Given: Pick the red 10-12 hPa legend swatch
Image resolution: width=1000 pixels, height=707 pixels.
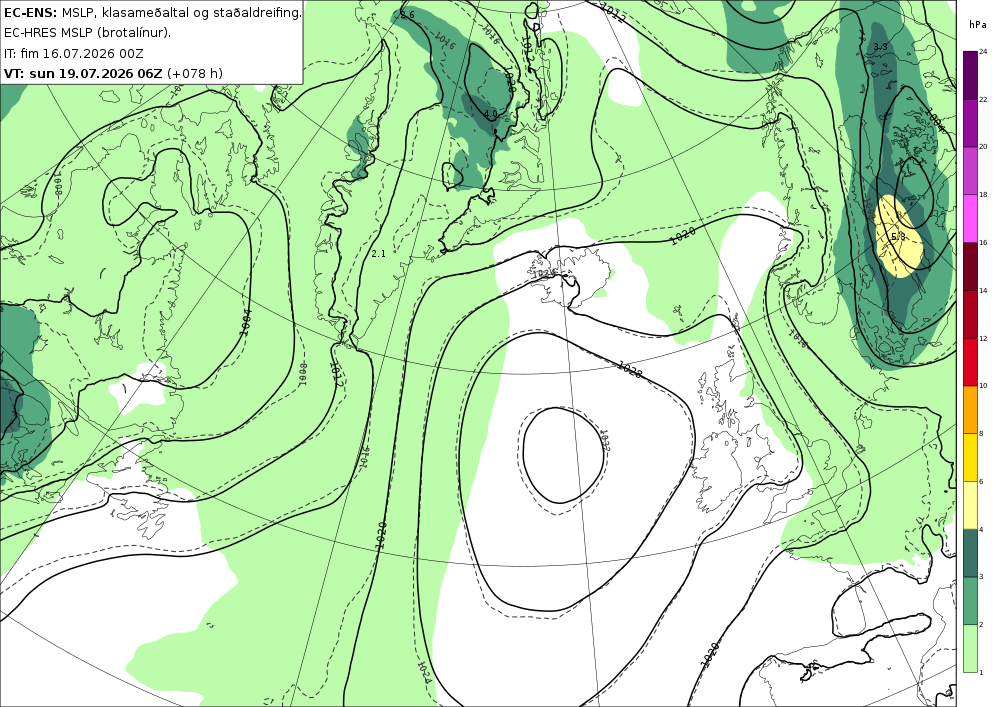Looking at the screenshot, I should pyautogui.click(x=970, y=361).
